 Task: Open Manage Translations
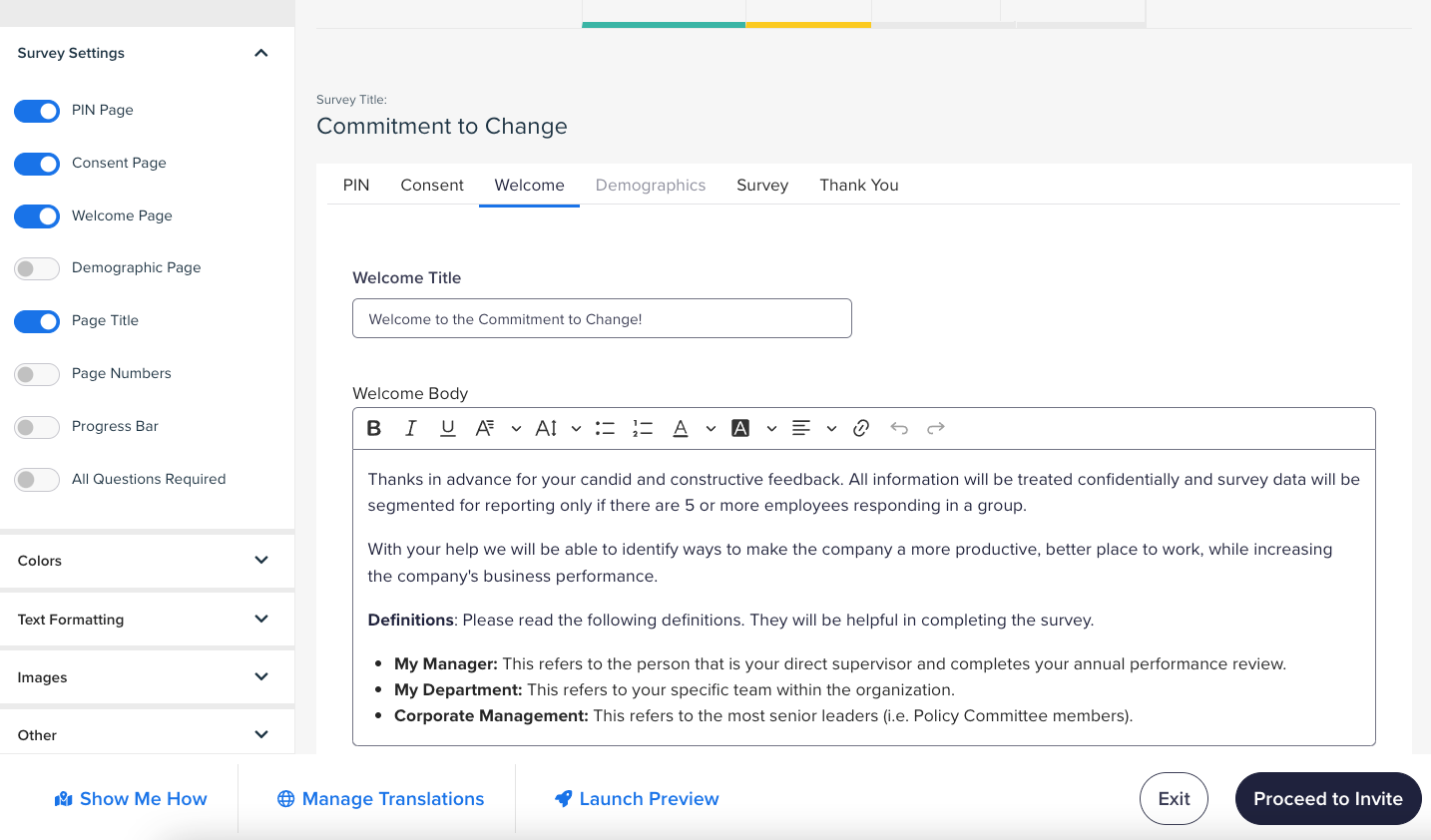click(x=380, y=799)
